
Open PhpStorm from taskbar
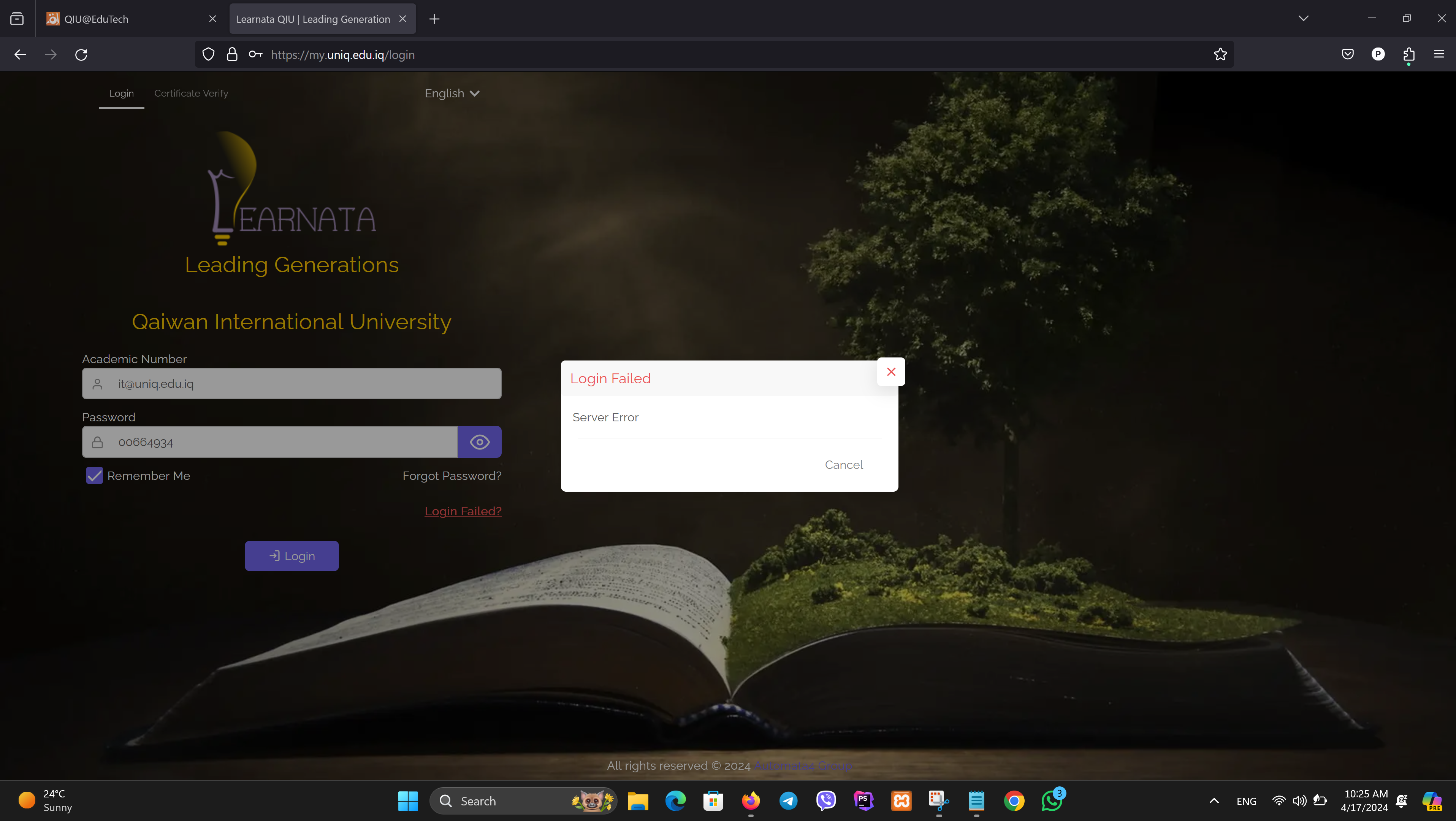[863, 800]
